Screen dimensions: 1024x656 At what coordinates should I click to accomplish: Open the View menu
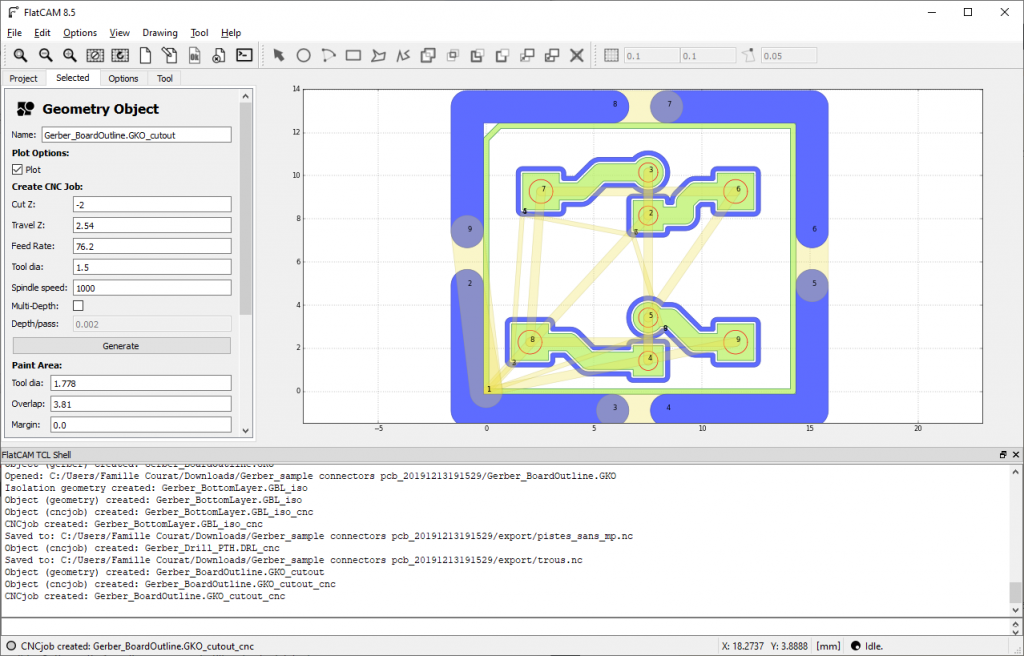tap(120, 33)
